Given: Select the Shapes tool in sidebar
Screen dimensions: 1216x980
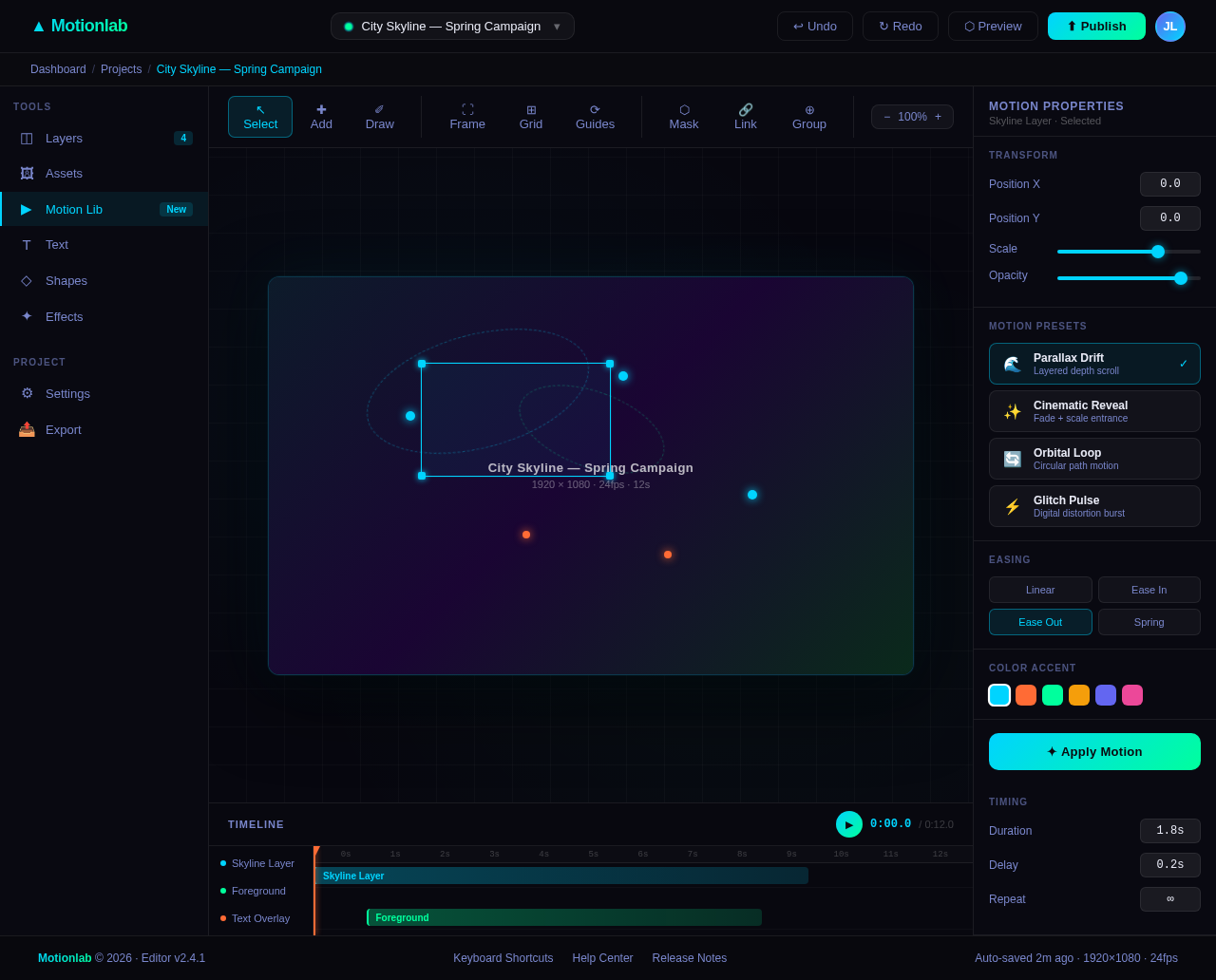Looking at the screenshot, I should tap(66, 280).
